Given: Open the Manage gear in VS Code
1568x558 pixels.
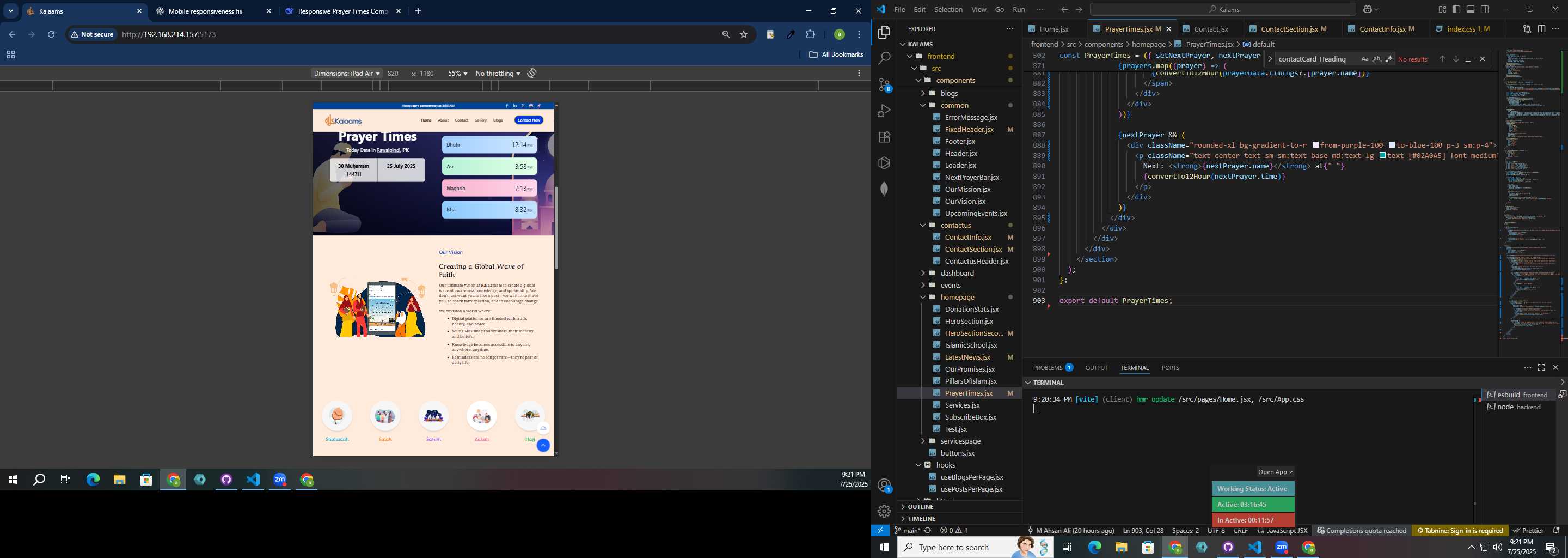Looking at the screenshot, I should [884, 511].
